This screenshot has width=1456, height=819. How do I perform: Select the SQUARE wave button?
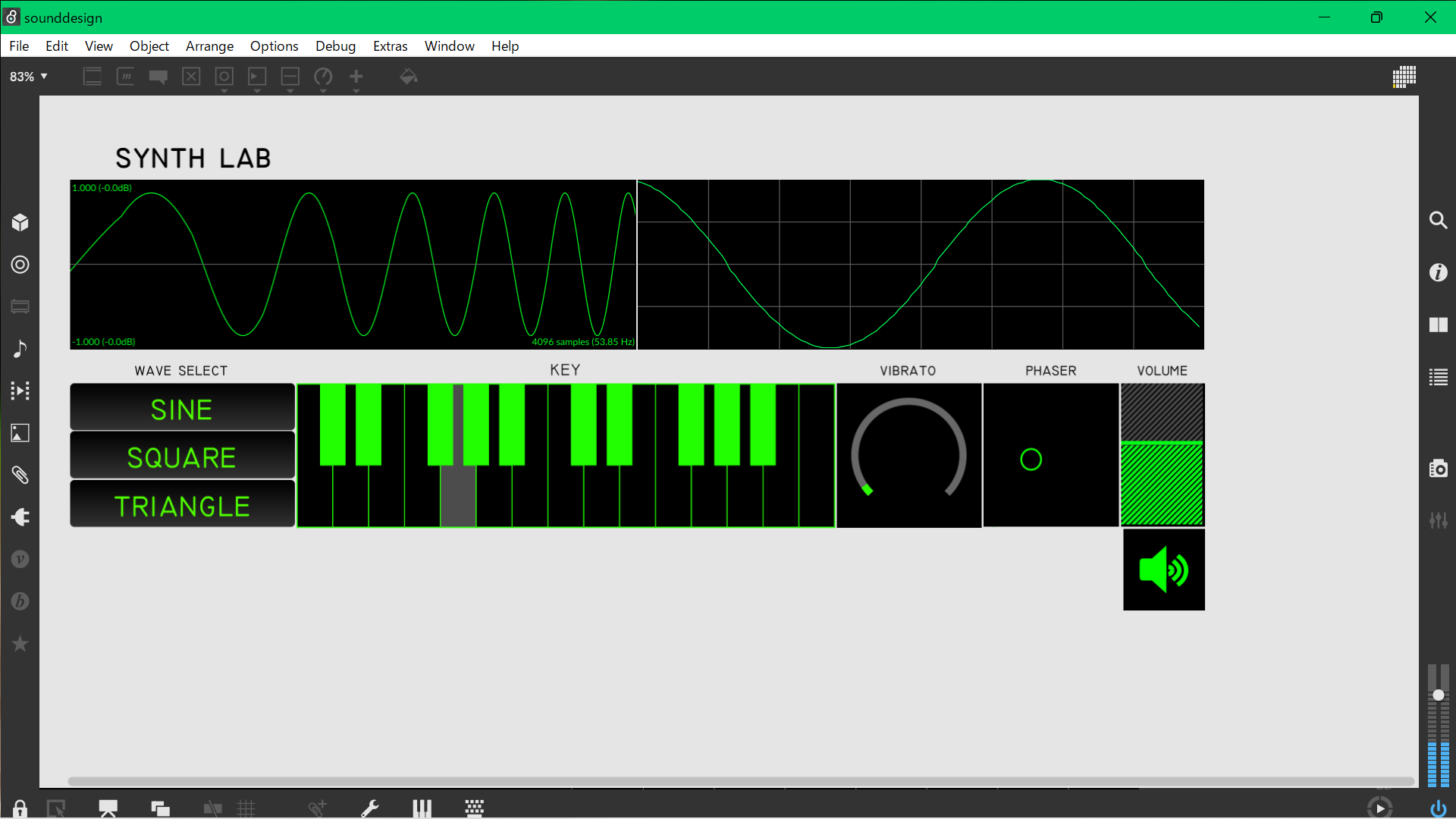click(x=182, y=457)
